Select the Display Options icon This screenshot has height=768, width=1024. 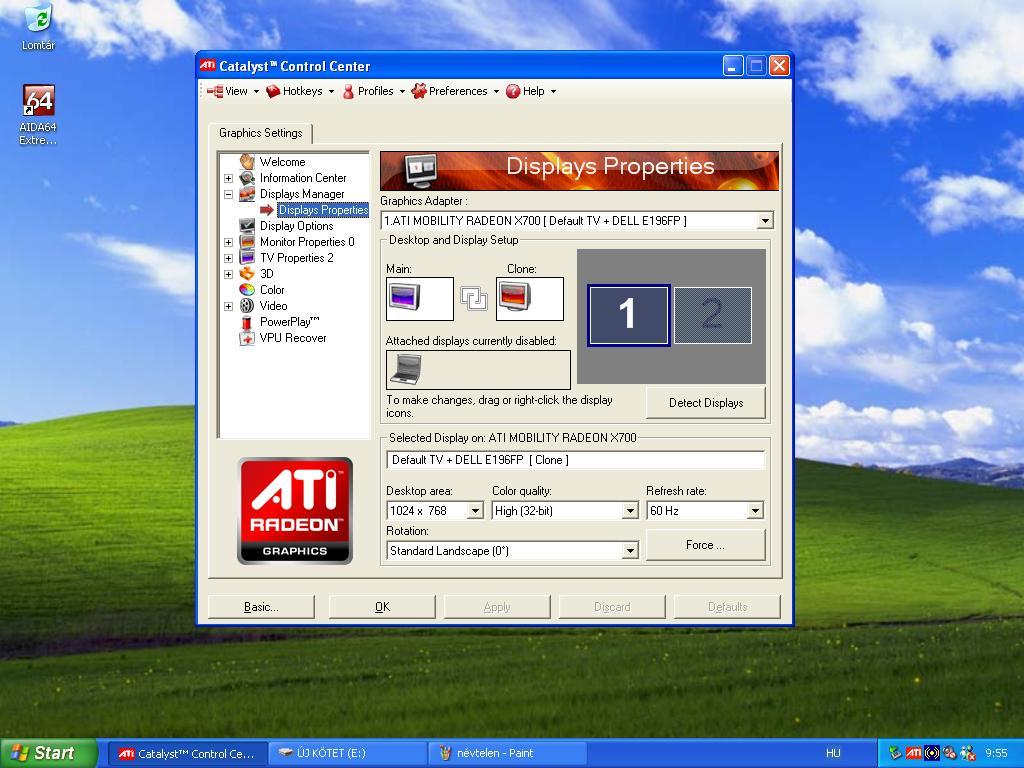(247, 226)
